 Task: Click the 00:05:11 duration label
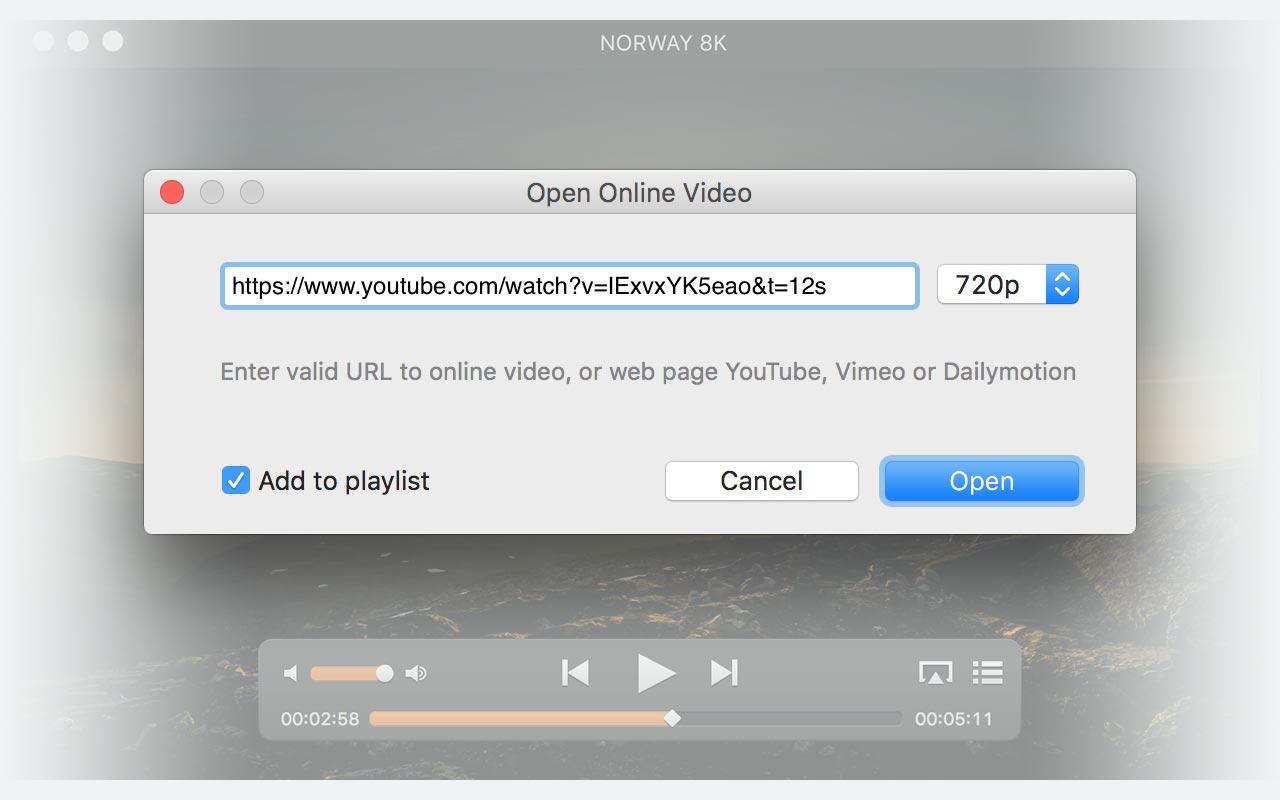954,719
